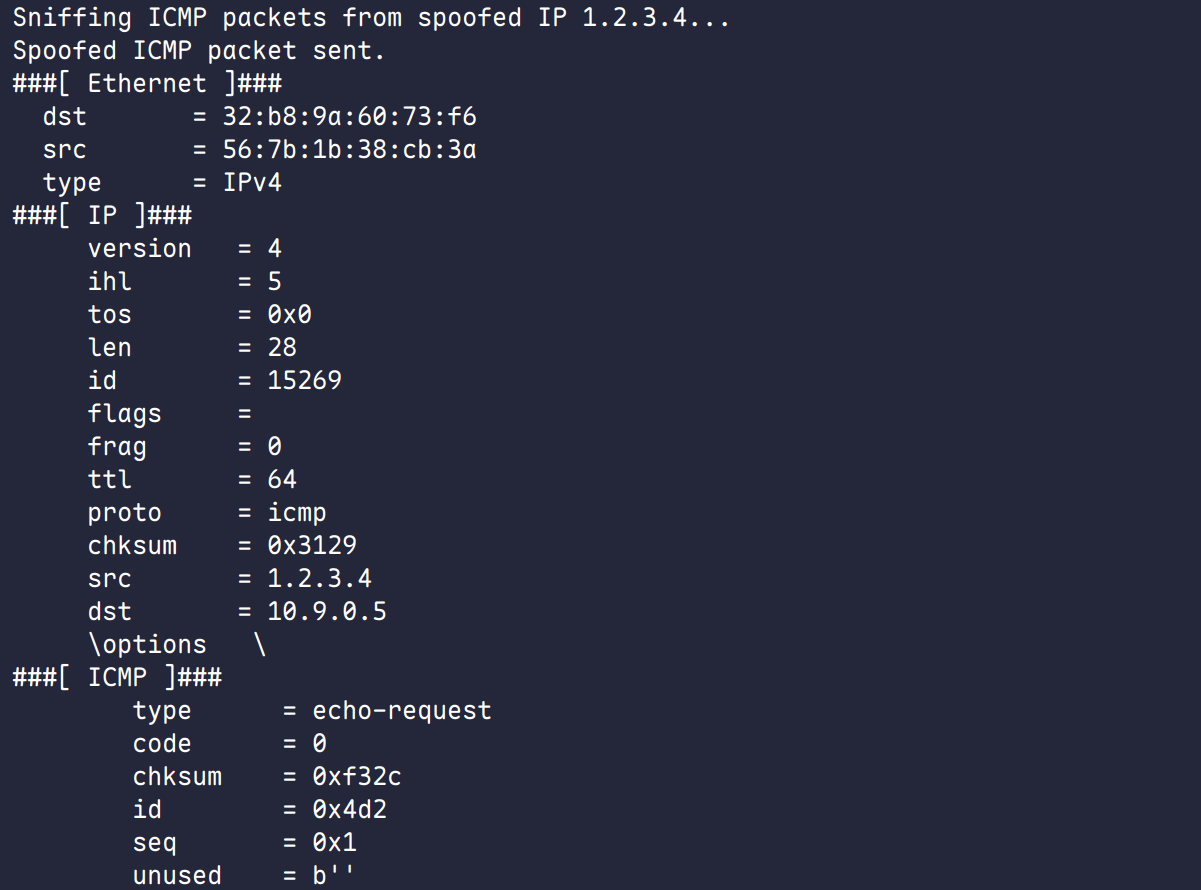Click the IP len value 28
This screenshot has height=890, width=1201.
point(282,347)
